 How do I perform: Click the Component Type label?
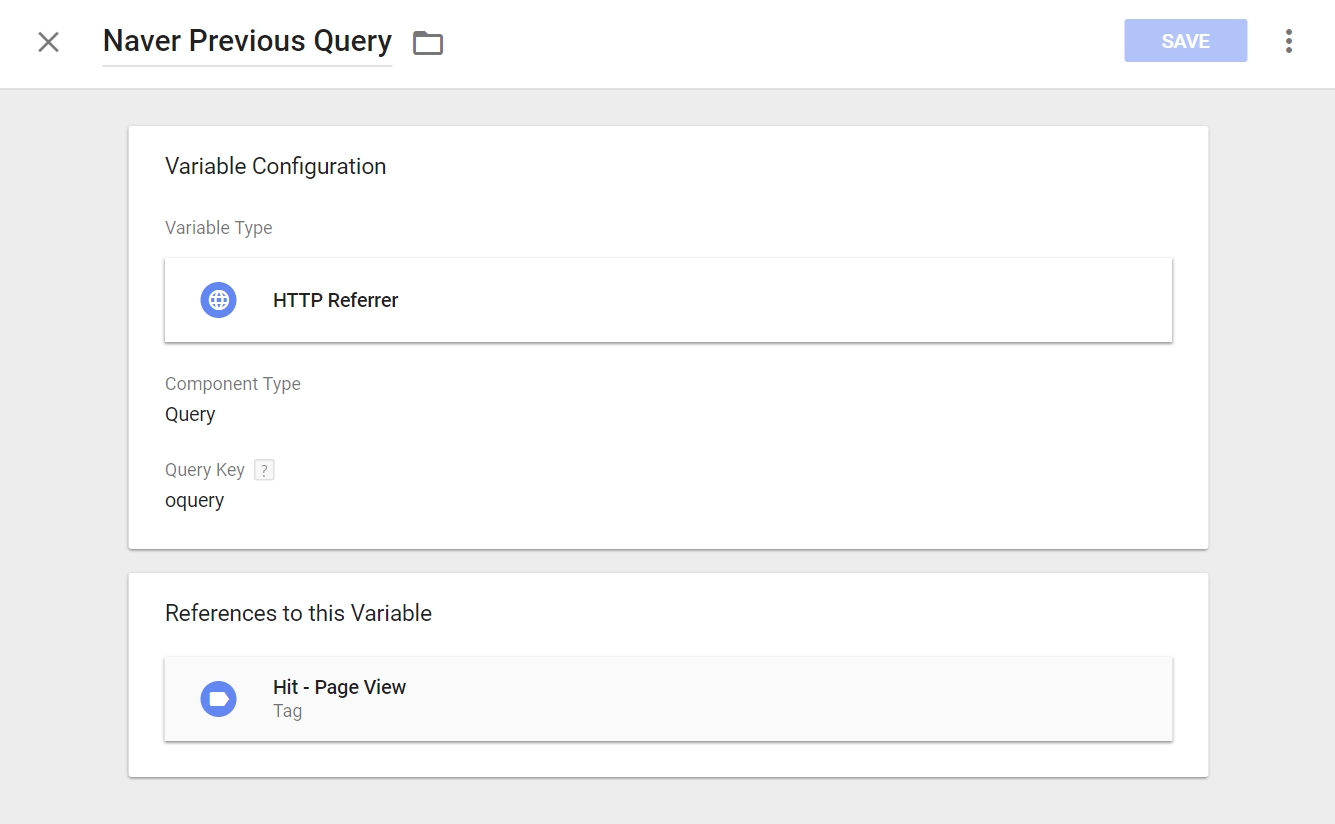232,384
